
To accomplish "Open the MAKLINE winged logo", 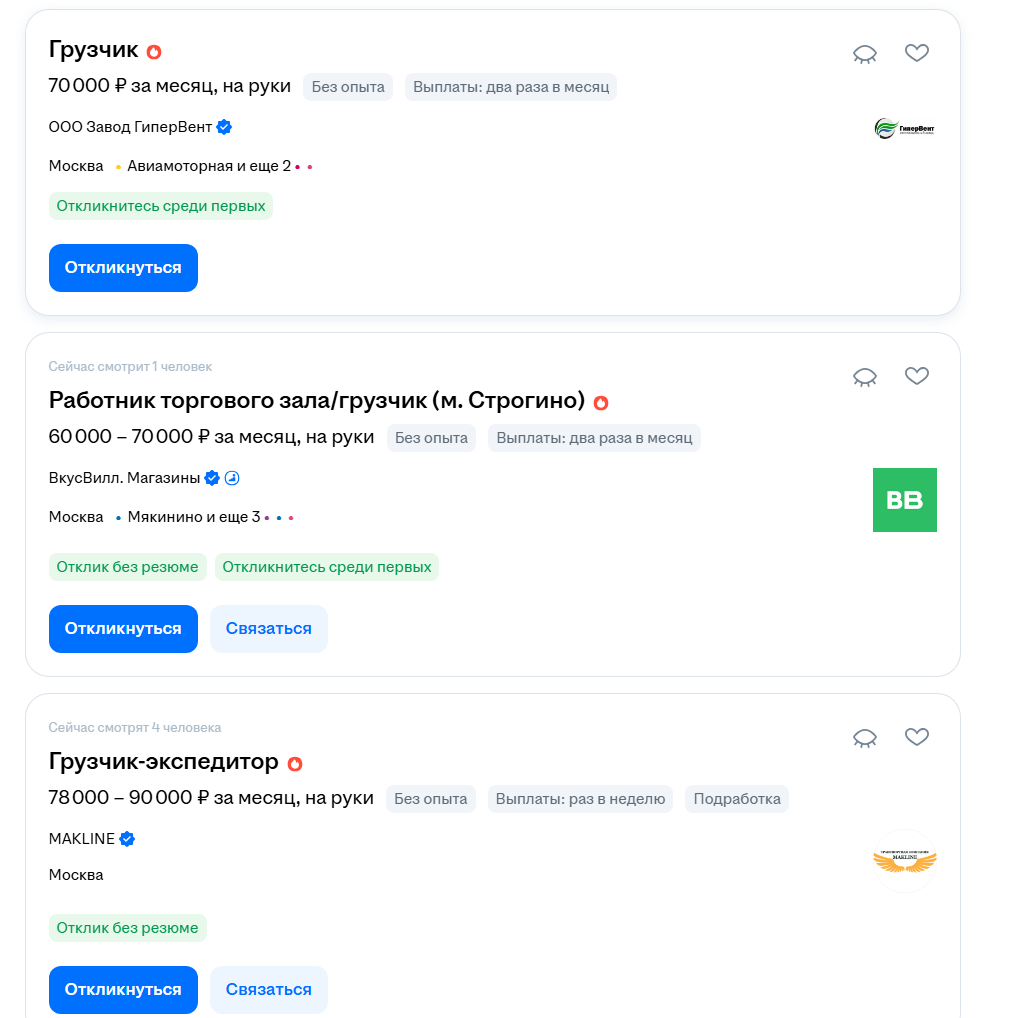I will (x=904, y=861).
